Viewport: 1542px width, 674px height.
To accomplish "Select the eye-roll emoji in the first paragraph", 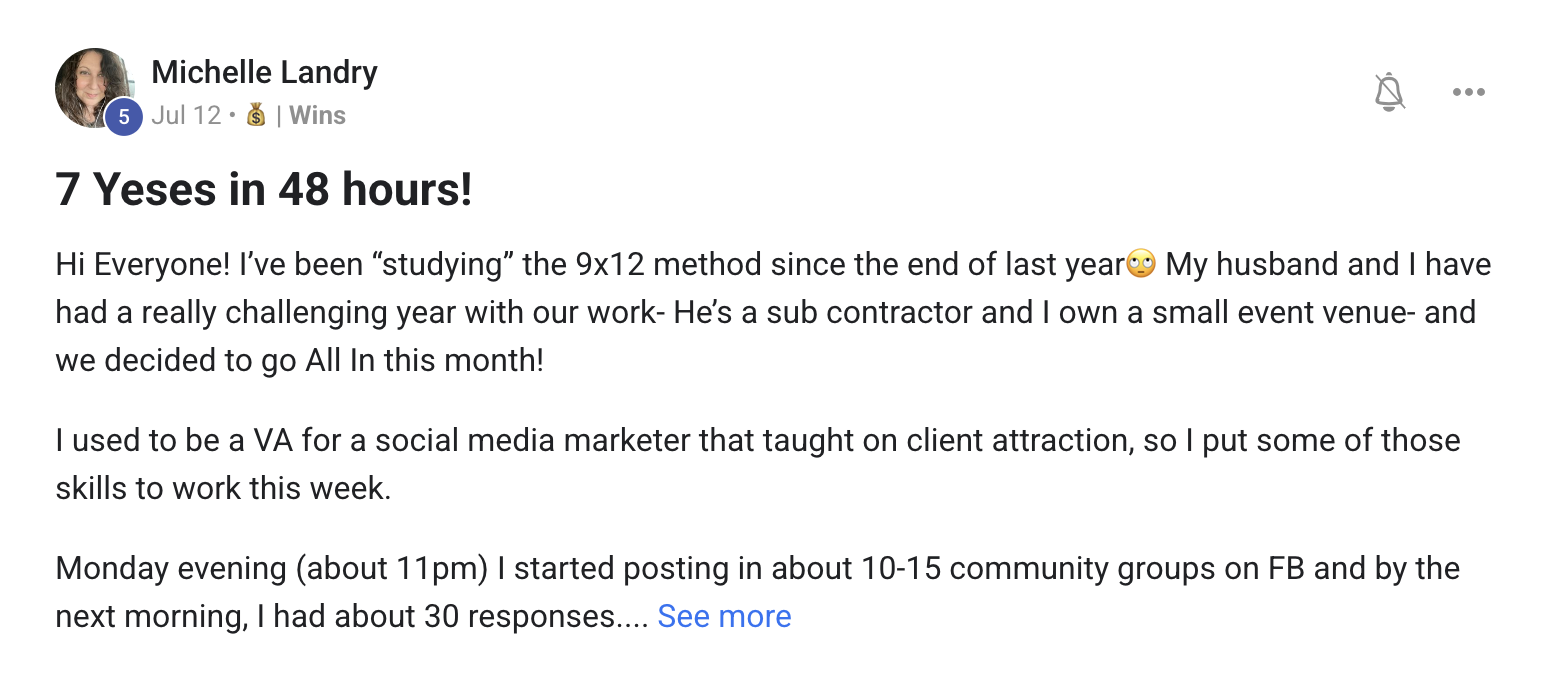I will click(x=1140, y=263).
